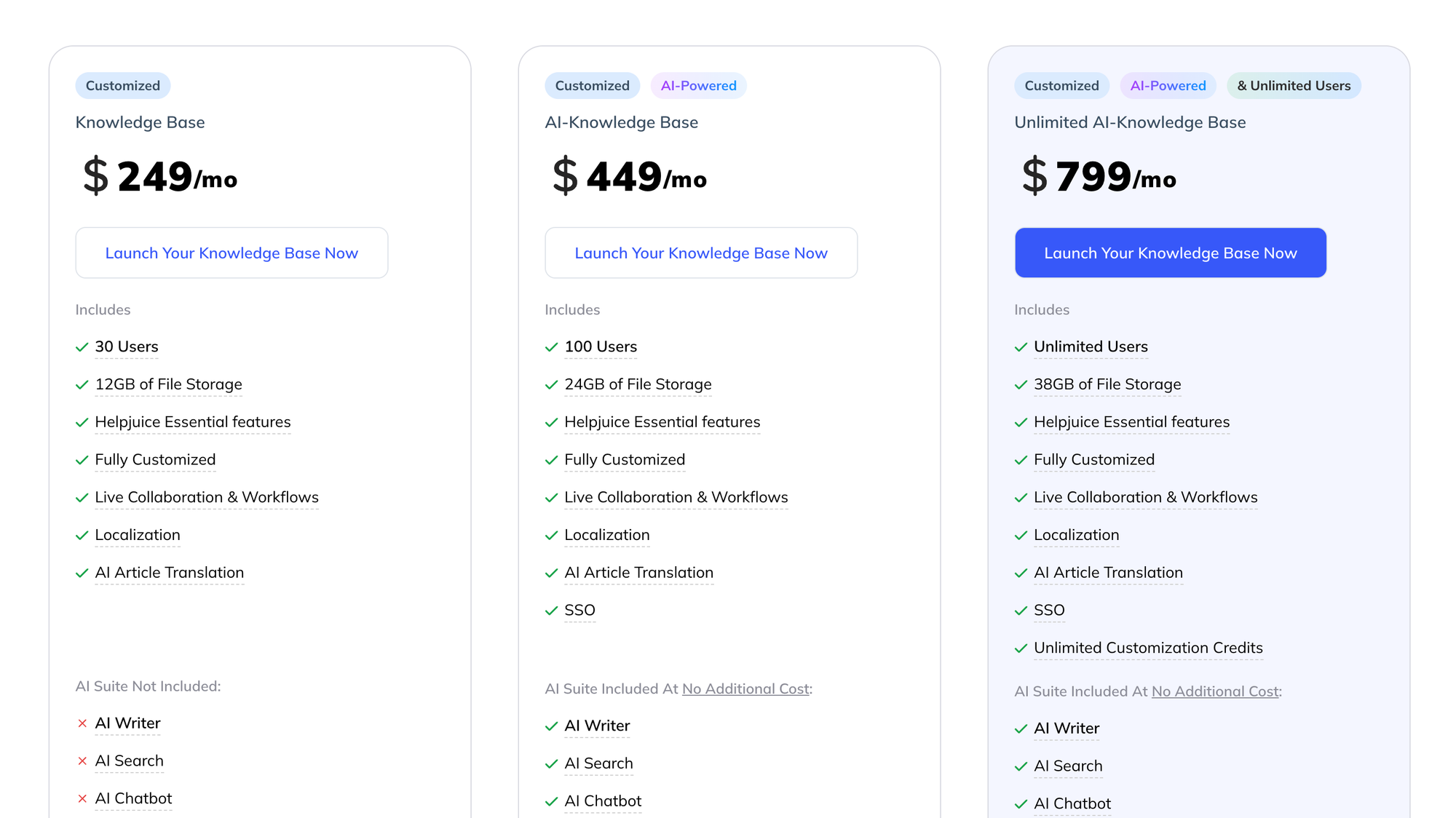The height and width of the screenshot is (818, 1456).
Task: Click the red X beside AI Search
Action: (x=82, y=761)
